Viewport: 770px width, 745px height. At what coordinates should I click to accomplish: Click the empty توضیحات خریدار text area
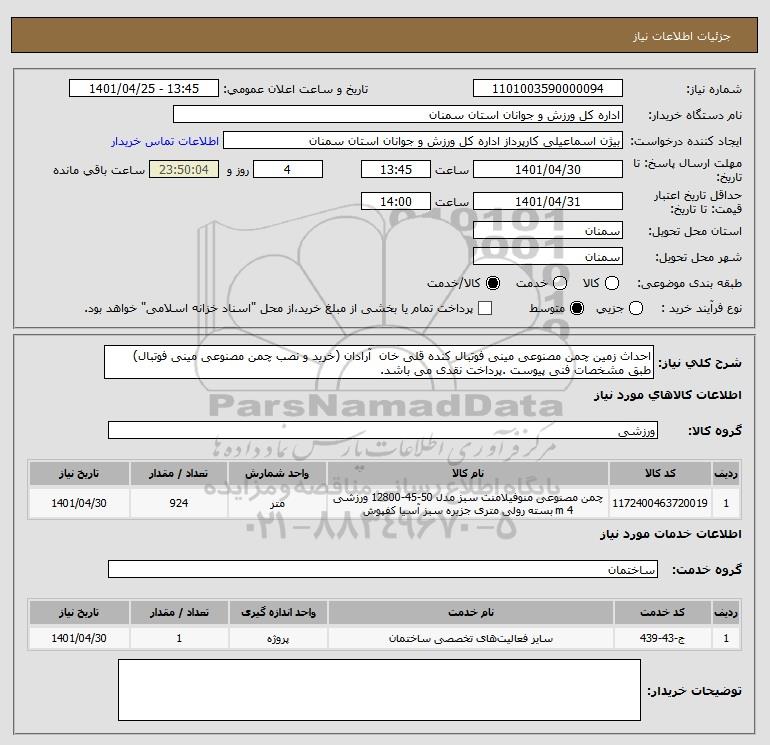pyautogui.click(x=379, y=690)
